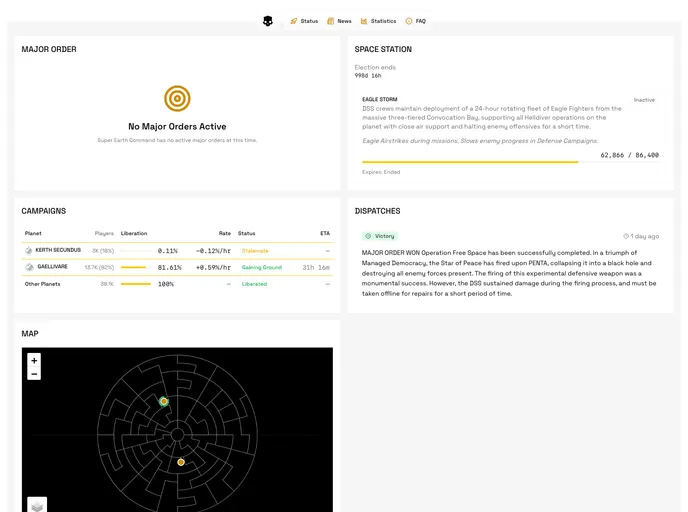This screenshot has width=688, height=512.
Task: Click the EAGLE STORM action title
Action: click(380, 100)
